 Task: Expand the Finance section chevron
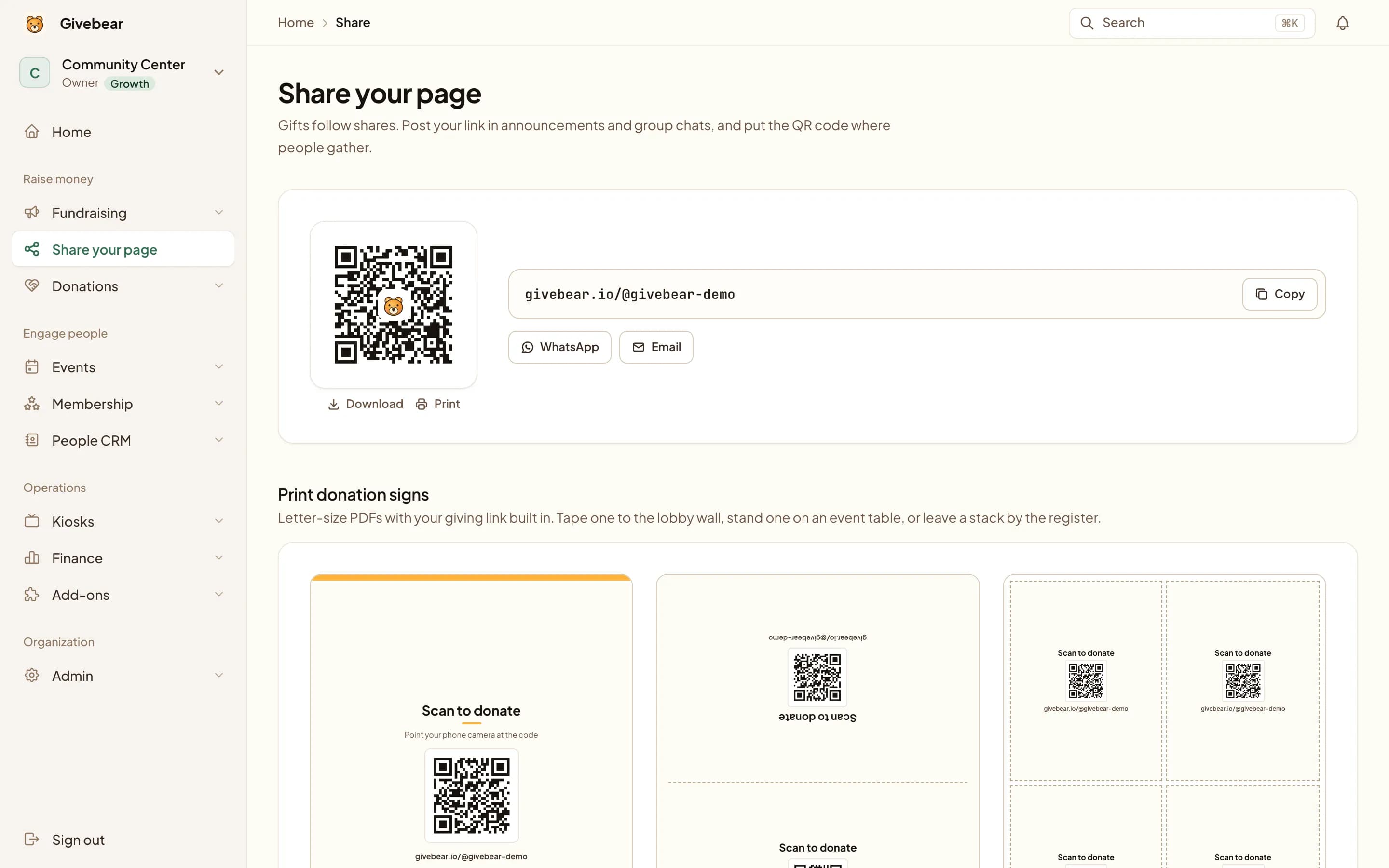(x=218, y=558)
